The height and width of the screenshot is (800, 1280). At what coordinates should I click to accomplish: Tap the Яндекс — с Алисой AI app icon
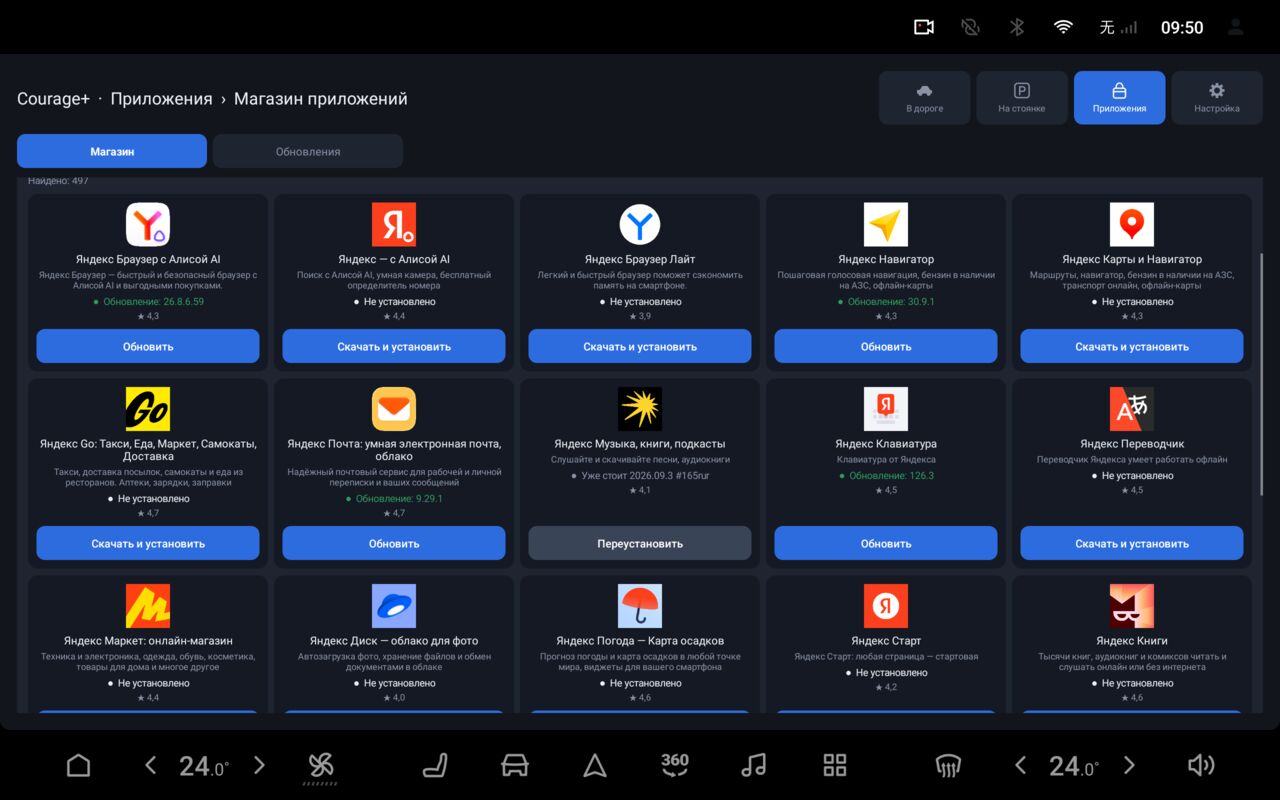(x=394, y=225)
